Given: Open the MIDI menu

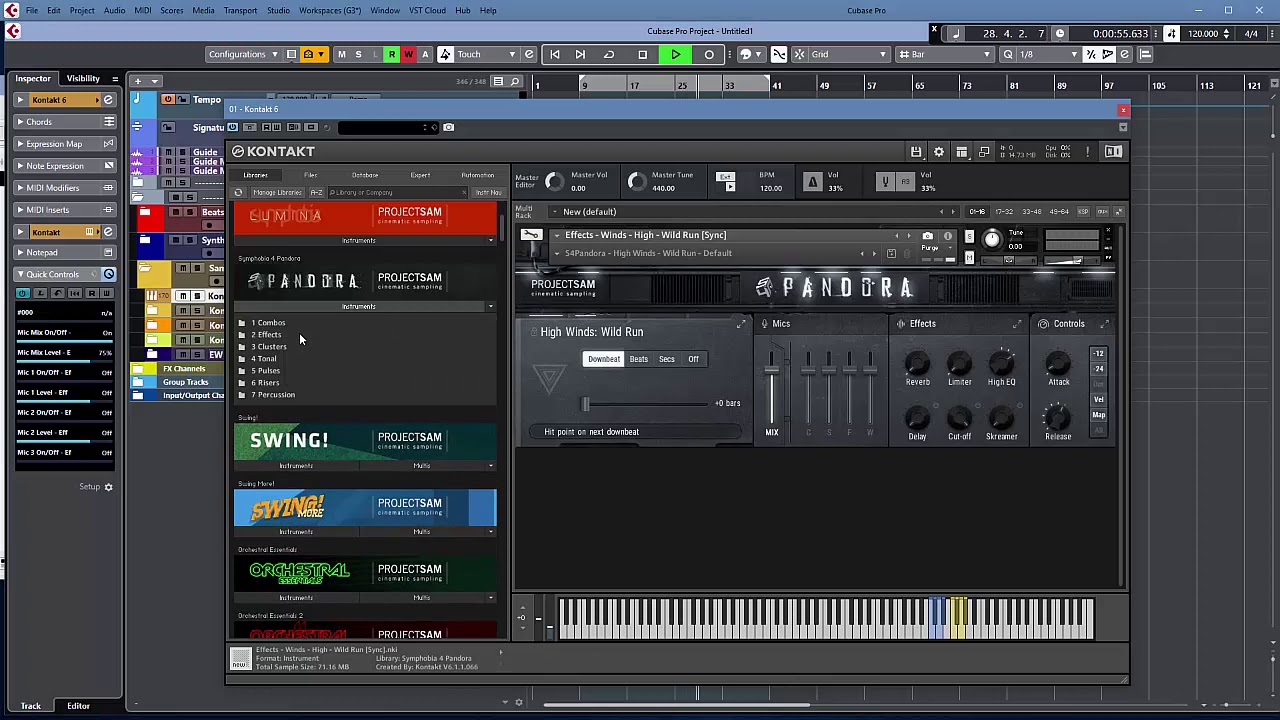Looking at the screenshot, I should point(143,10).
